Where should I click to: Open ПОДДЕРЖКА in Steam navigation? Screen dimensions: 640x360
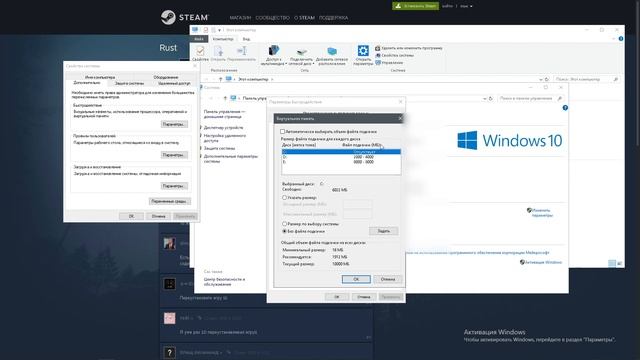(333, 18)
